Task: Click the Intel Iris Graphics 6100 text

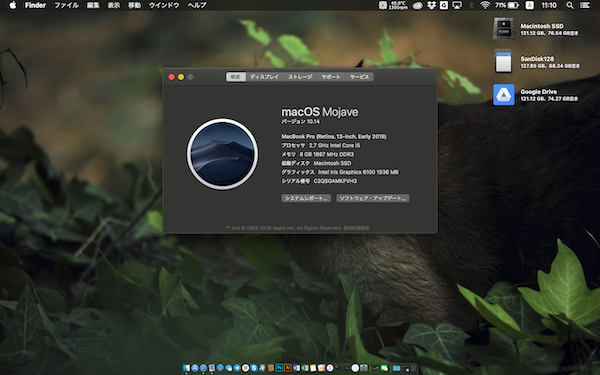Action: (x=358, y=172)
